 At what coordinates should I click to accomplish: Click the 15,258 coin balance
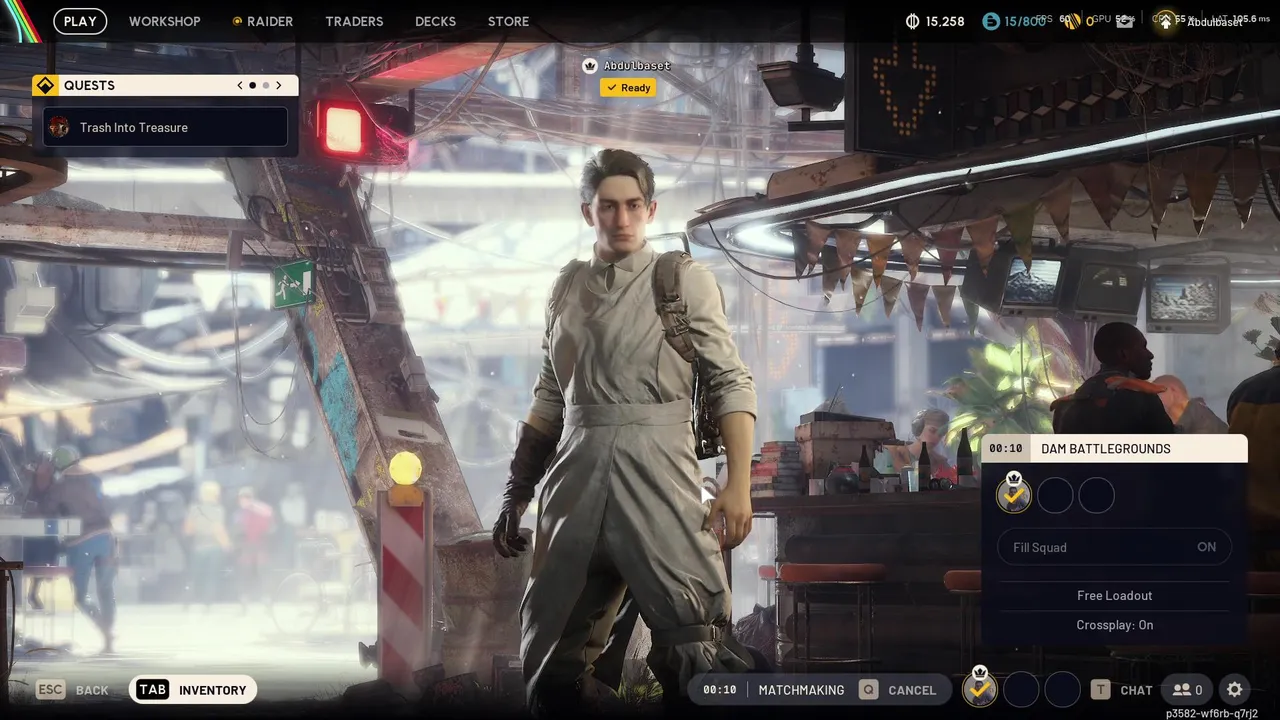945,21
